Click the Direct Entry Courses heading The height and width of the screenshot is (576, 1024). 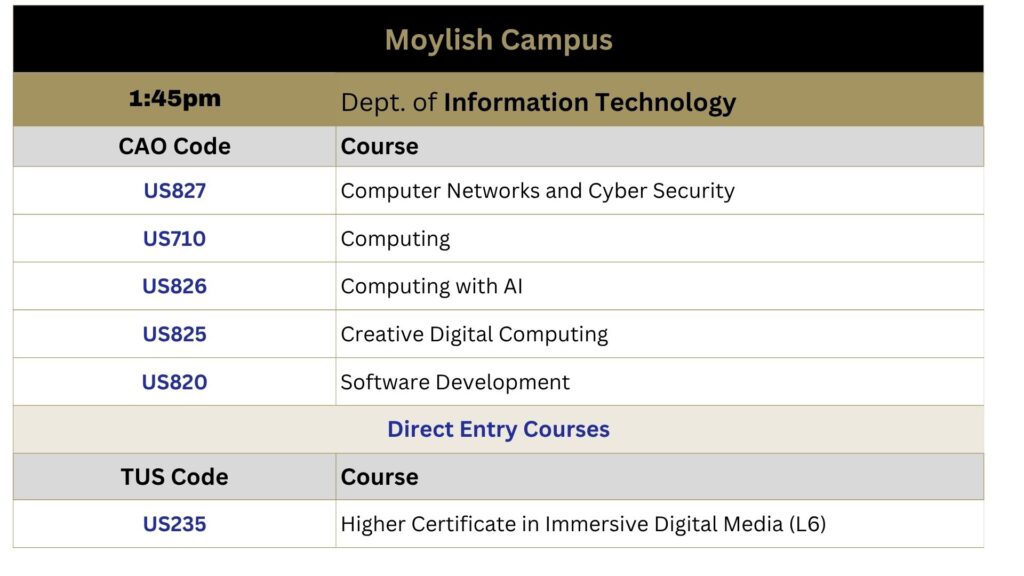click(498, 429)
